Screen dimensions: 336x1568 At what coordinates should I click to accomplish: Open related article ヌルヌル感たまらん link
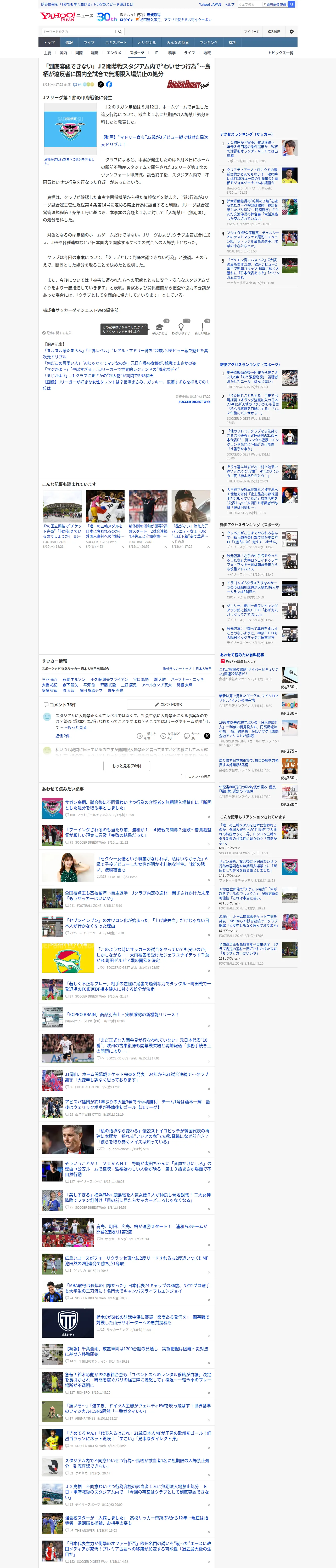126,354
